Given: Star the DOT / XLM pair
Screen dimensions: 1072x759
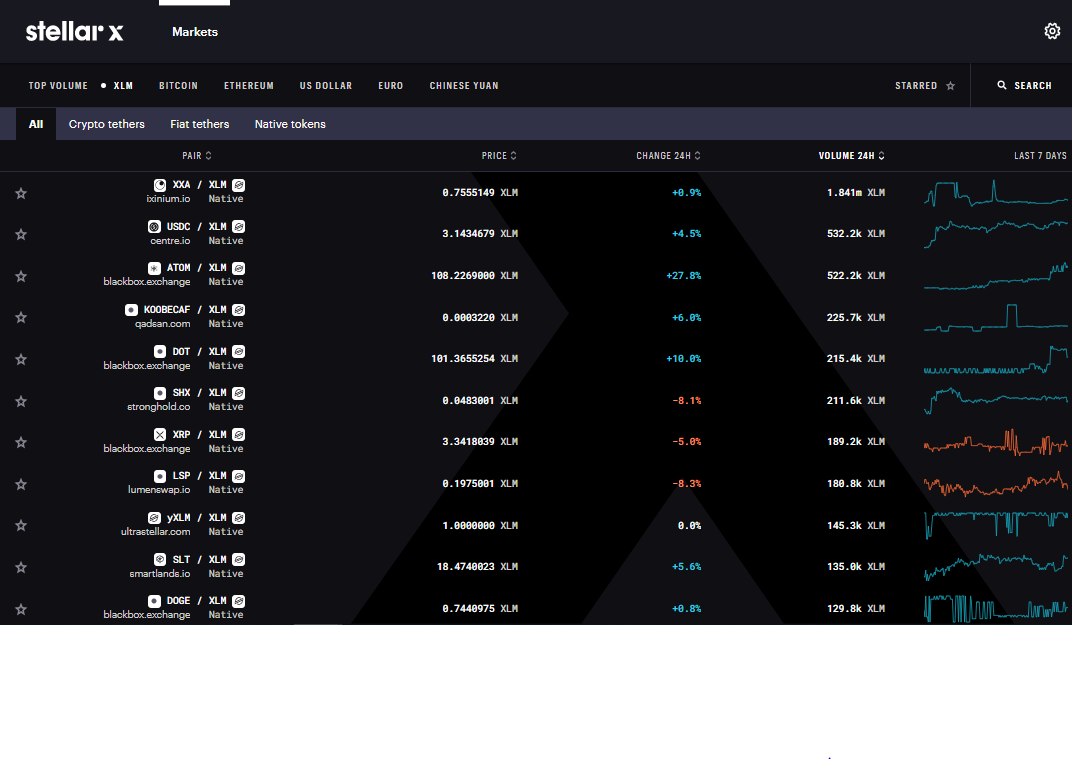Looking at the screenshot, I should [x=21, y=359].
